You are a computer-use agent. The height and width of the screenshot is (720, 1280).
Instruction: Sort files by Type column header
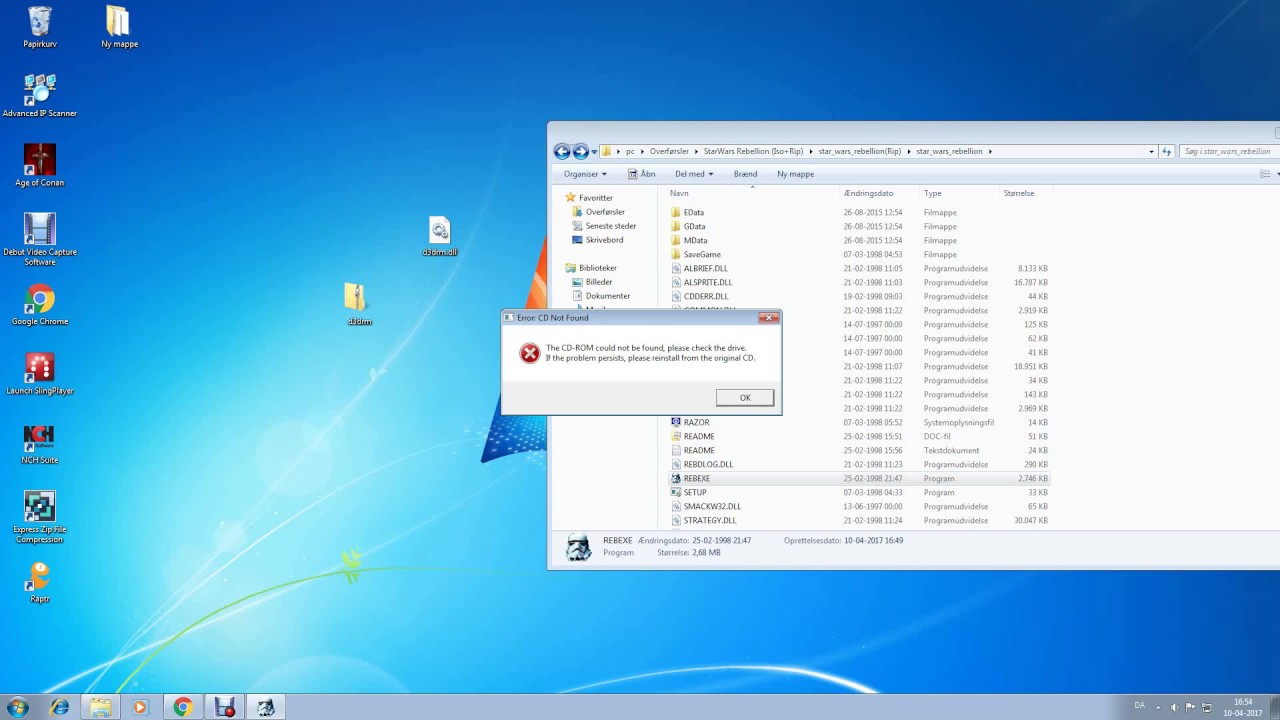pos(960,193)
